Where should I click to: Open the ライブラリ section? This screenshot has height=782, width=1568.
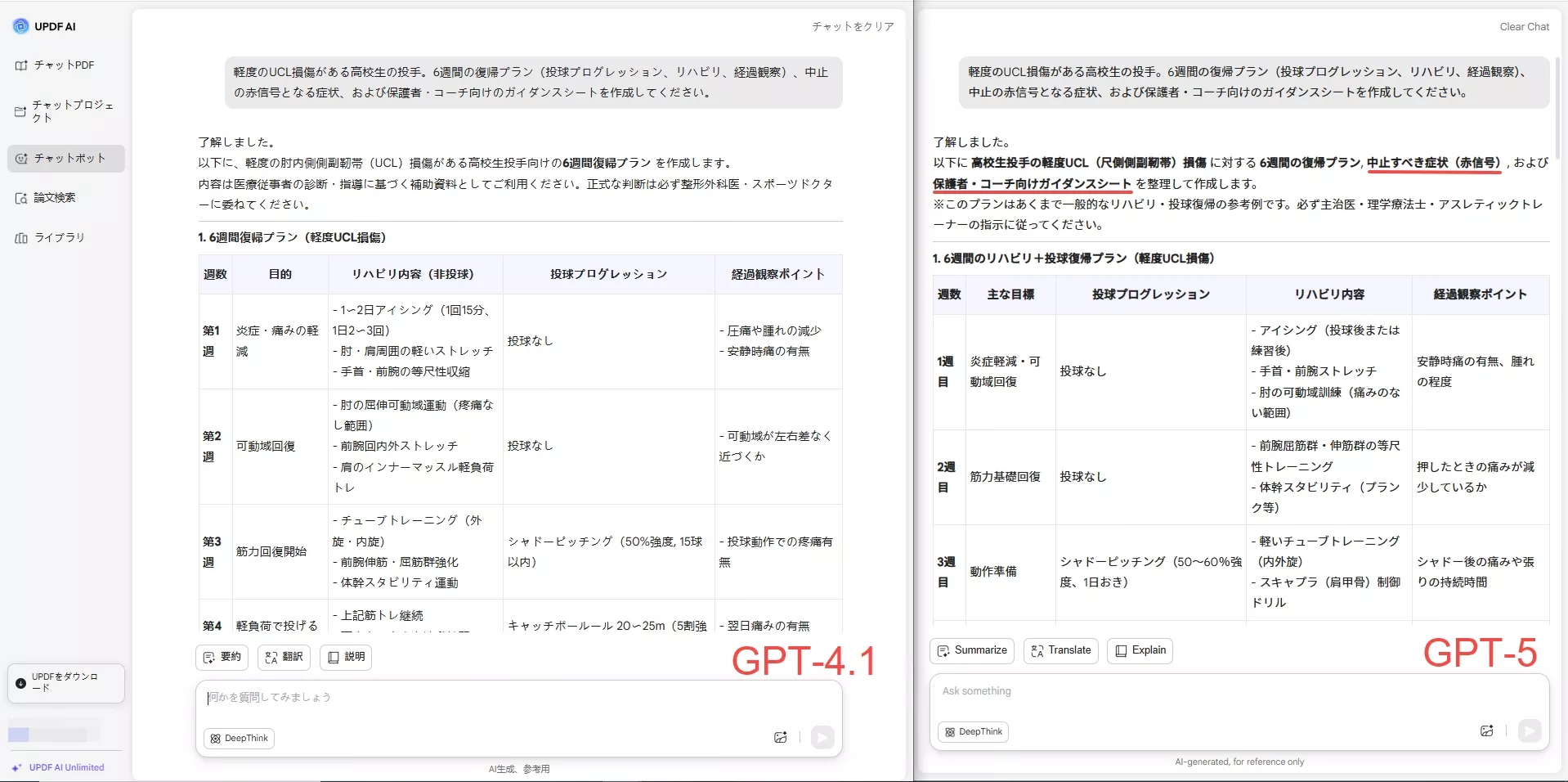[59, 237]
